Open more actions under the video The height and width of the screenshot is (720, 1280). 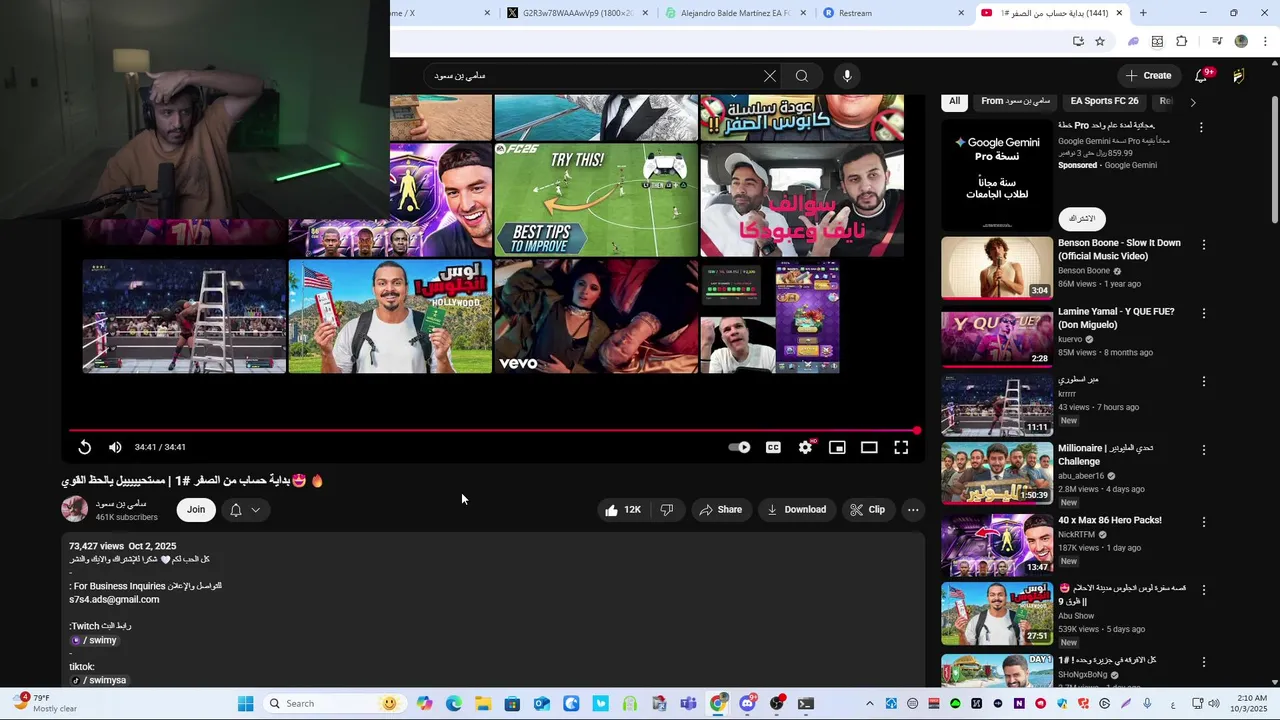pyautogui.click(x=913, y=510)
